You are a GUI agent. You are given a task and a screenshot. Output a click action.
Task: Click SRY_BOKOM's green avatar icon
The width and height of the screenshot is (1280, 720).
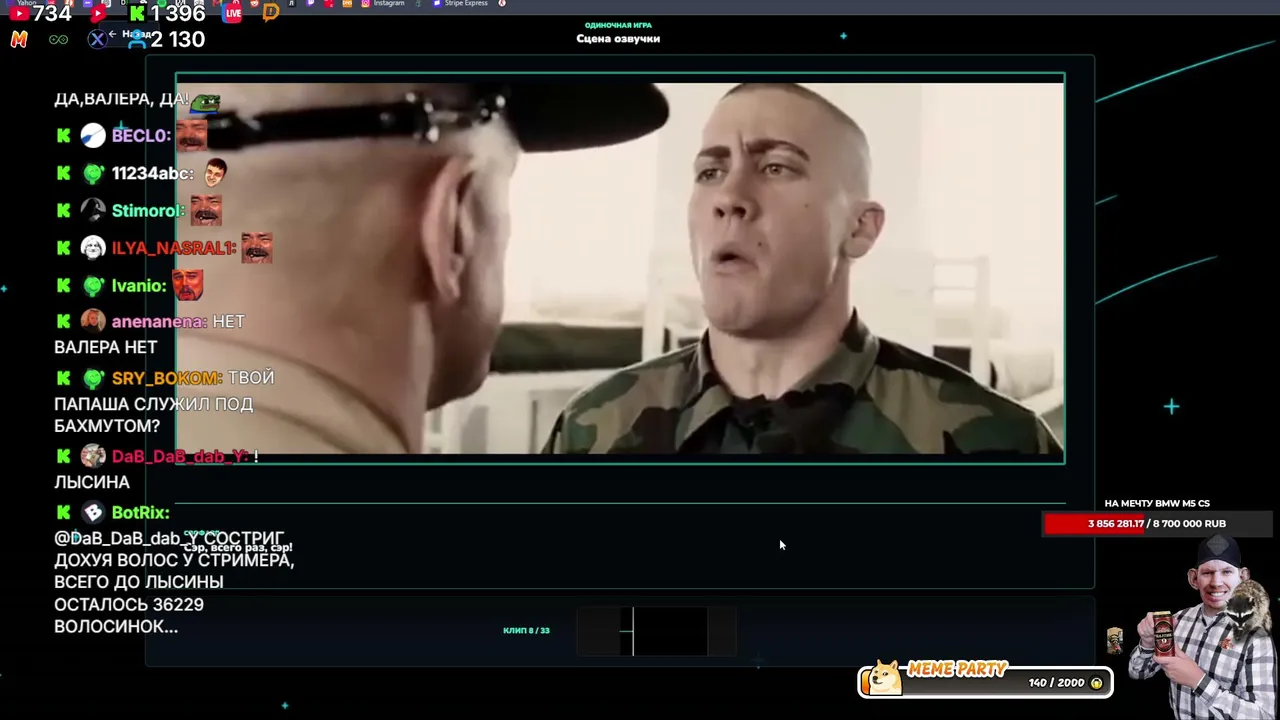[93, 379]
